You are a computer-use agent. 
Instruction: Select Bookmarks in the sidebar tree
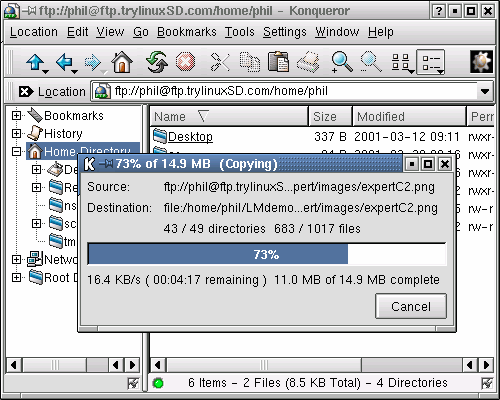click(74, 116)
